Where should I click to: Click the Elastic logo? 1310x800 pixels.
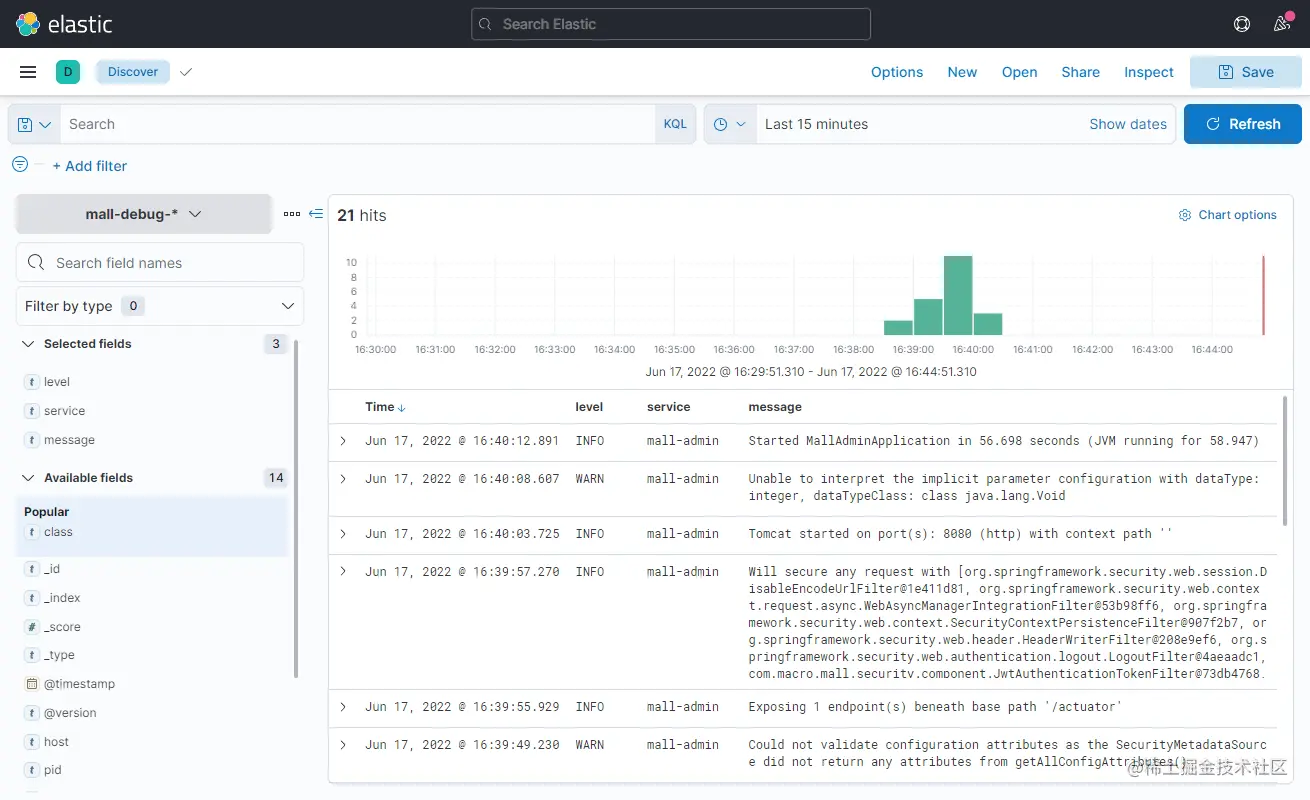pyautogui.click(x=65, y=24)
